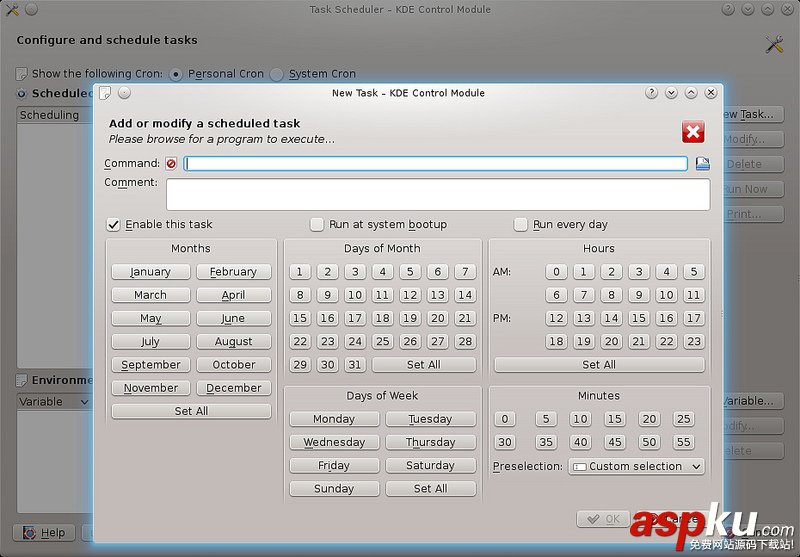Image resolution: width=800 pixels, height=557 pixels.
Task: Toggle hour 23 in Hours
Action: point(694,341)
